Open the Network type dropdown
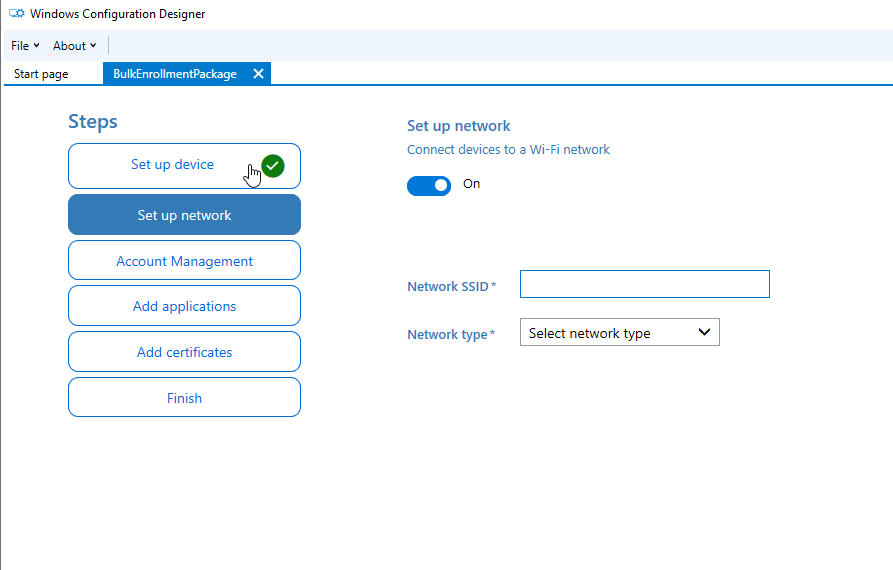This screenshot has width=893, height=570. coord(620,333)
